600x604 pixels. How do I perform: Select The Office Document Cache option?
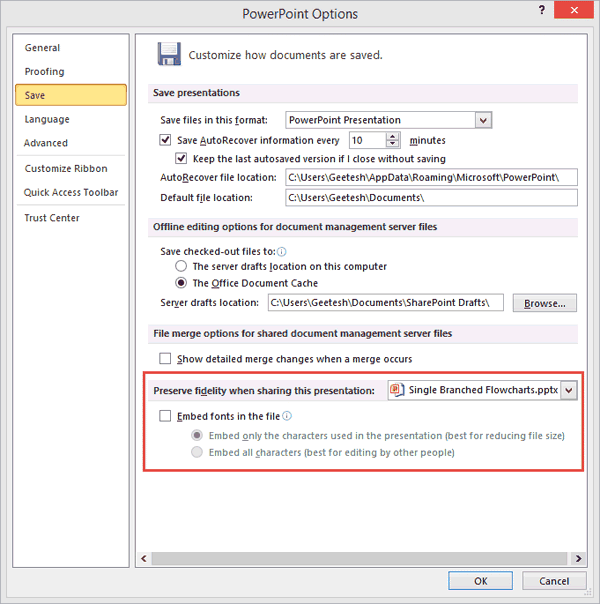coord(181,283)
